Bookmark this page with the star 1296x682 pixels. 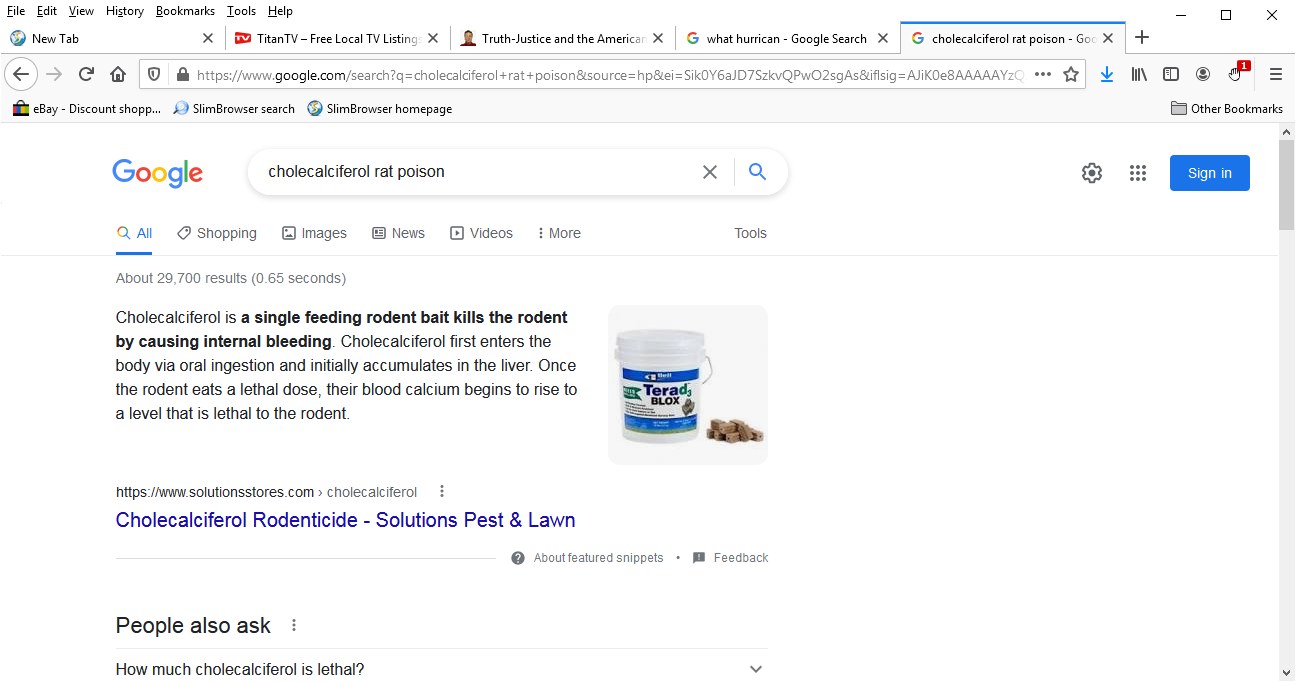(1071, 74)
